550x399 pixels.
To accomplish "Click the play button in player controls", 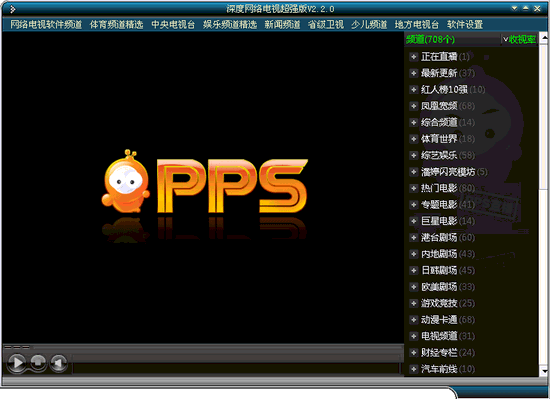I will (16, 362).
